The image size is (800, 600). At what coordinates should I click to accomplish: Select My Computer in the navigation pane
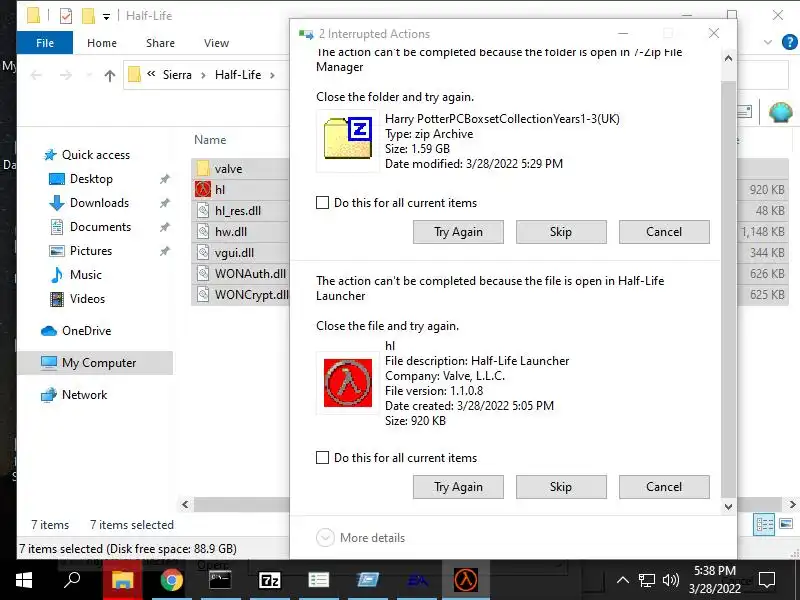[95, 363]
